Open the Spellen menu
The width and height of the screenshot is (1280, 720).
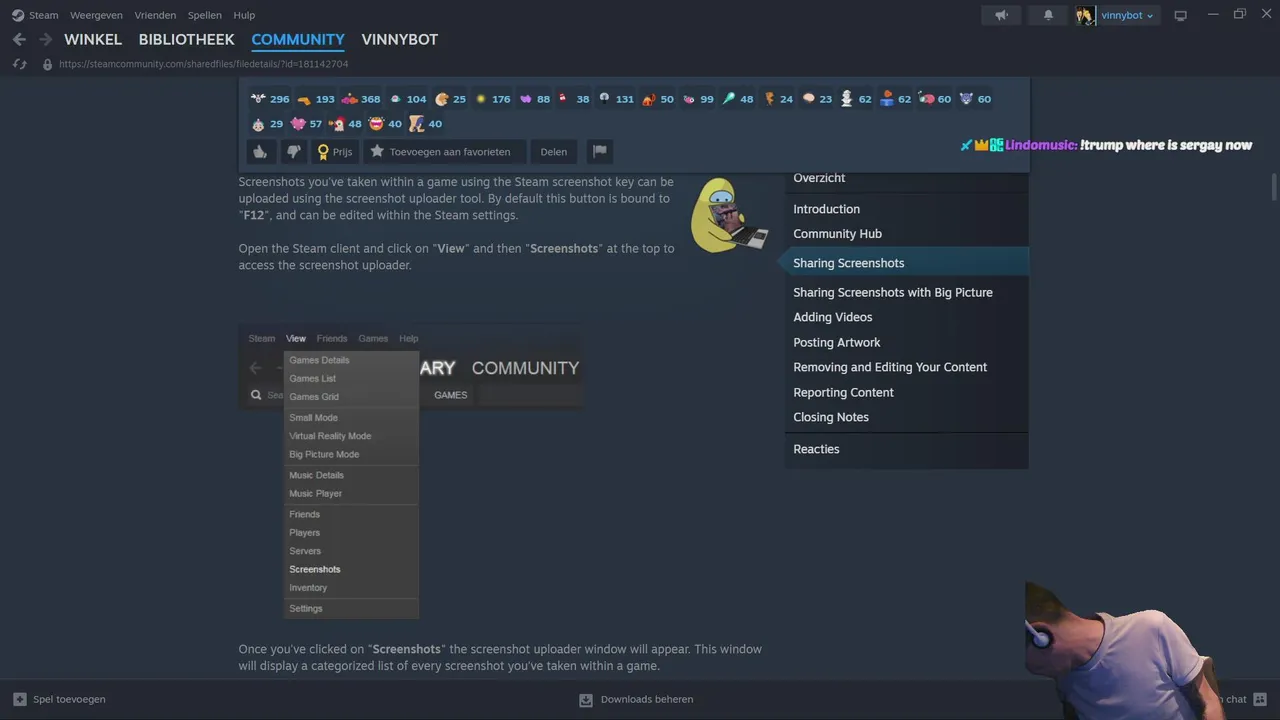pos(204,15)
